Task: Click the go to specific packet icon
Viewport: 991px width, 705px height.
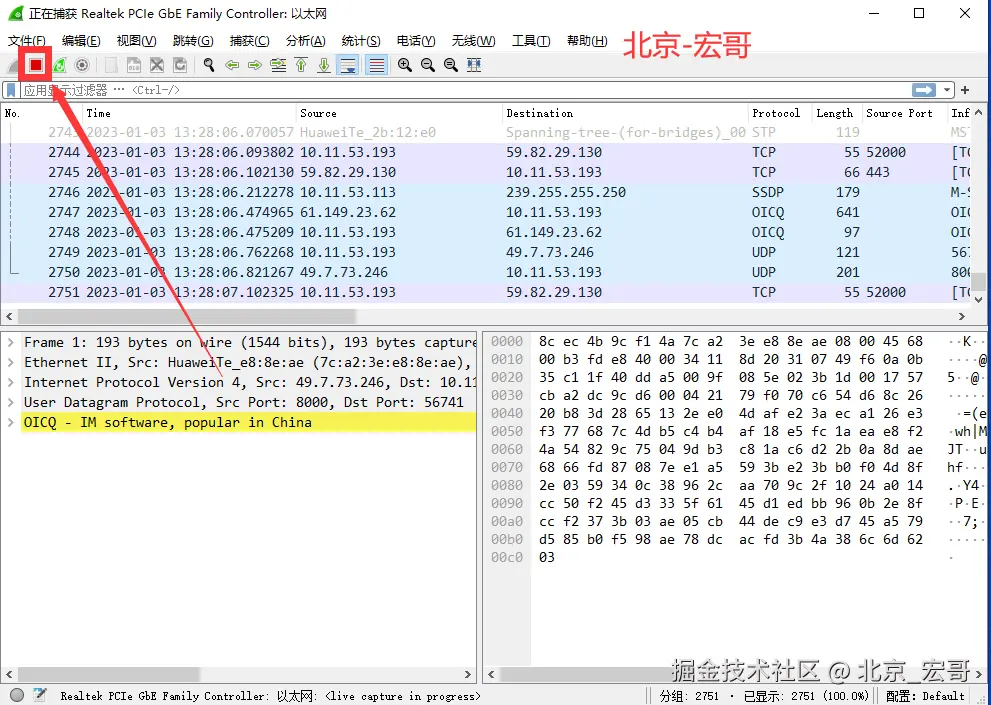Action: point(278,64)
